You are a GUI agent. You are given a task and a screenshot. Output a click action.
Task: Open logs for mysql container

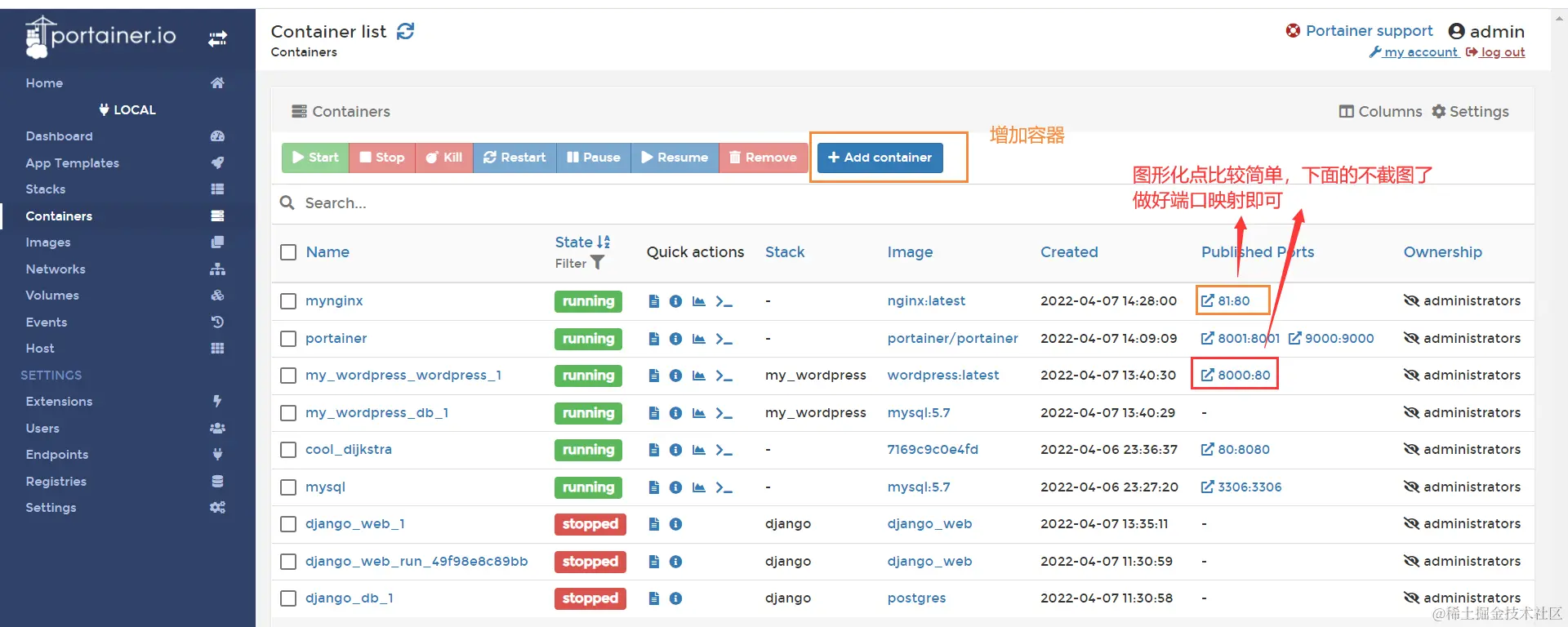click(x=653, y=487)
